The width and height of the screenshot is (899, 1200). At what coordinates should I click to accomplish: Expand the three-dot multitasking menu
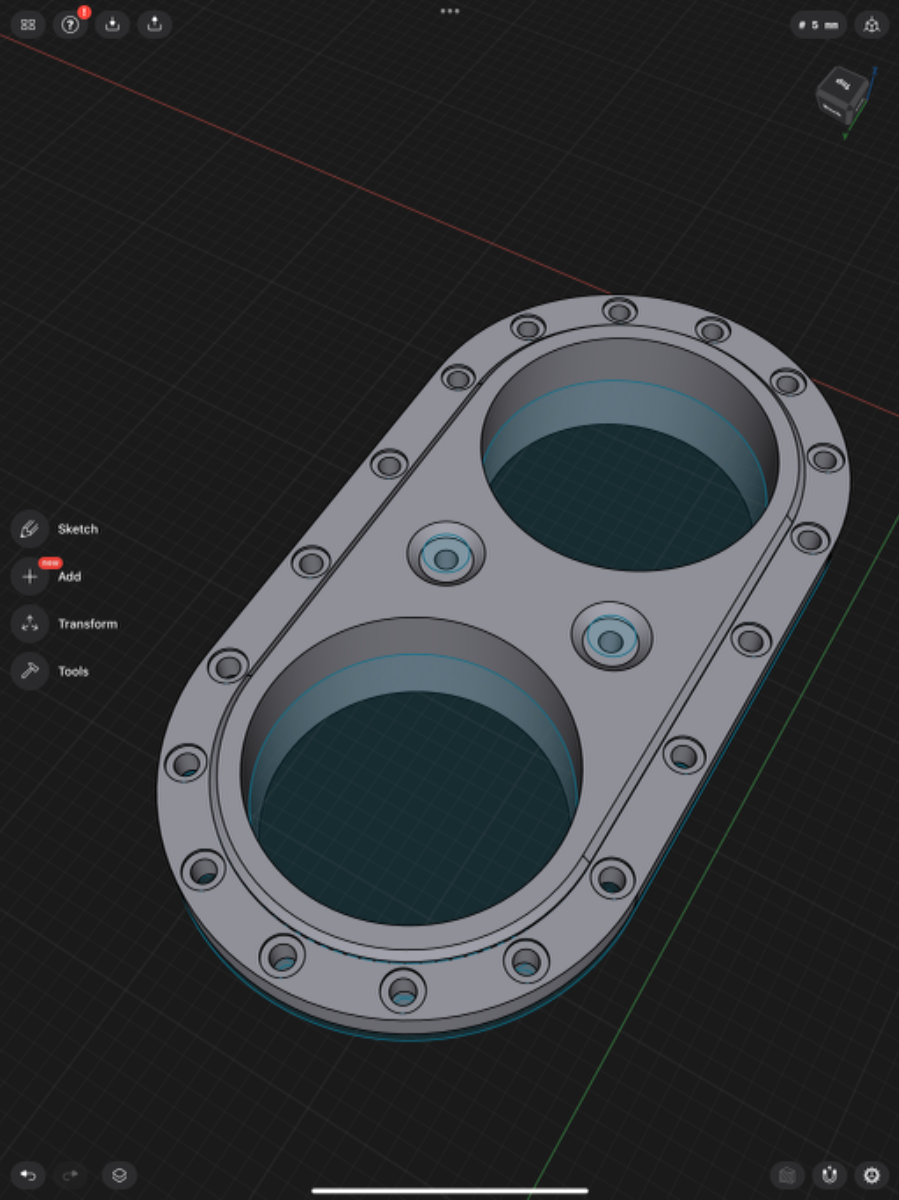tap(450, 11)
